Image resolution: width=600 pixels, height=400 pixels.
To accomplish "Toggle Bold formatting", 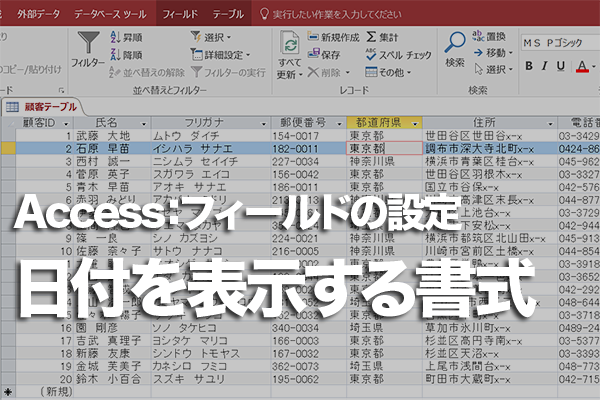I will pos(529,66).
